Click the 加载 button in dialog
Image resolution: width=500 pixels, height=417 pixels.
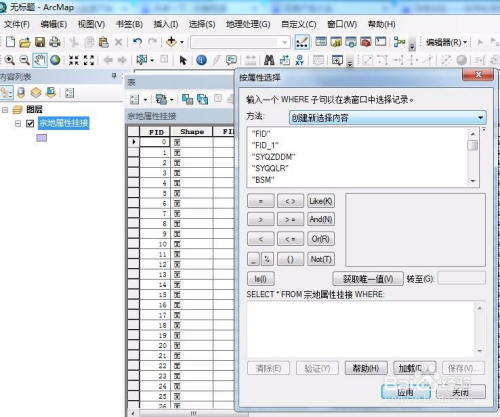pyautogui.click(x=414, y=368)
